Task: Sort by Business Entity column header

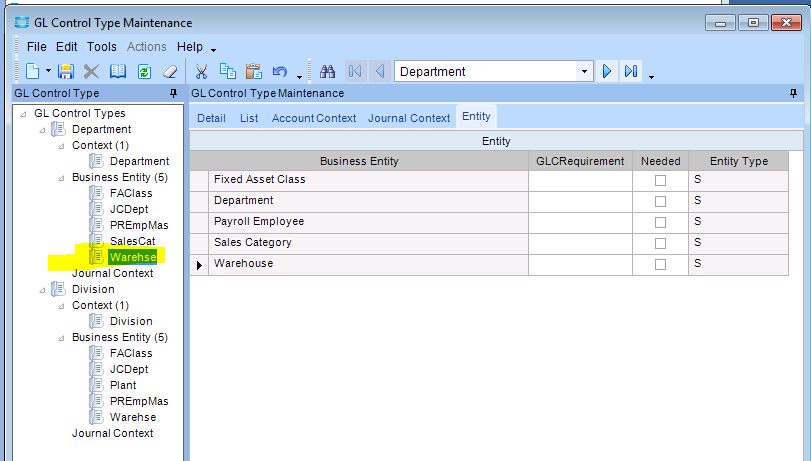Action: [359, 161]
